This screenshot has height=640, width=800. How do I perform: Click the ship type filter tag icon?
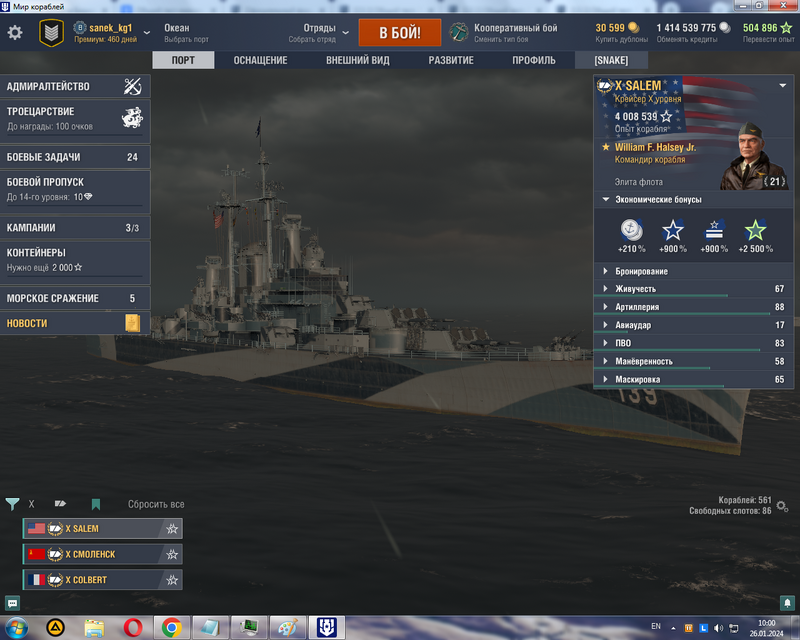pyautogui.click(x=60, y=504)
